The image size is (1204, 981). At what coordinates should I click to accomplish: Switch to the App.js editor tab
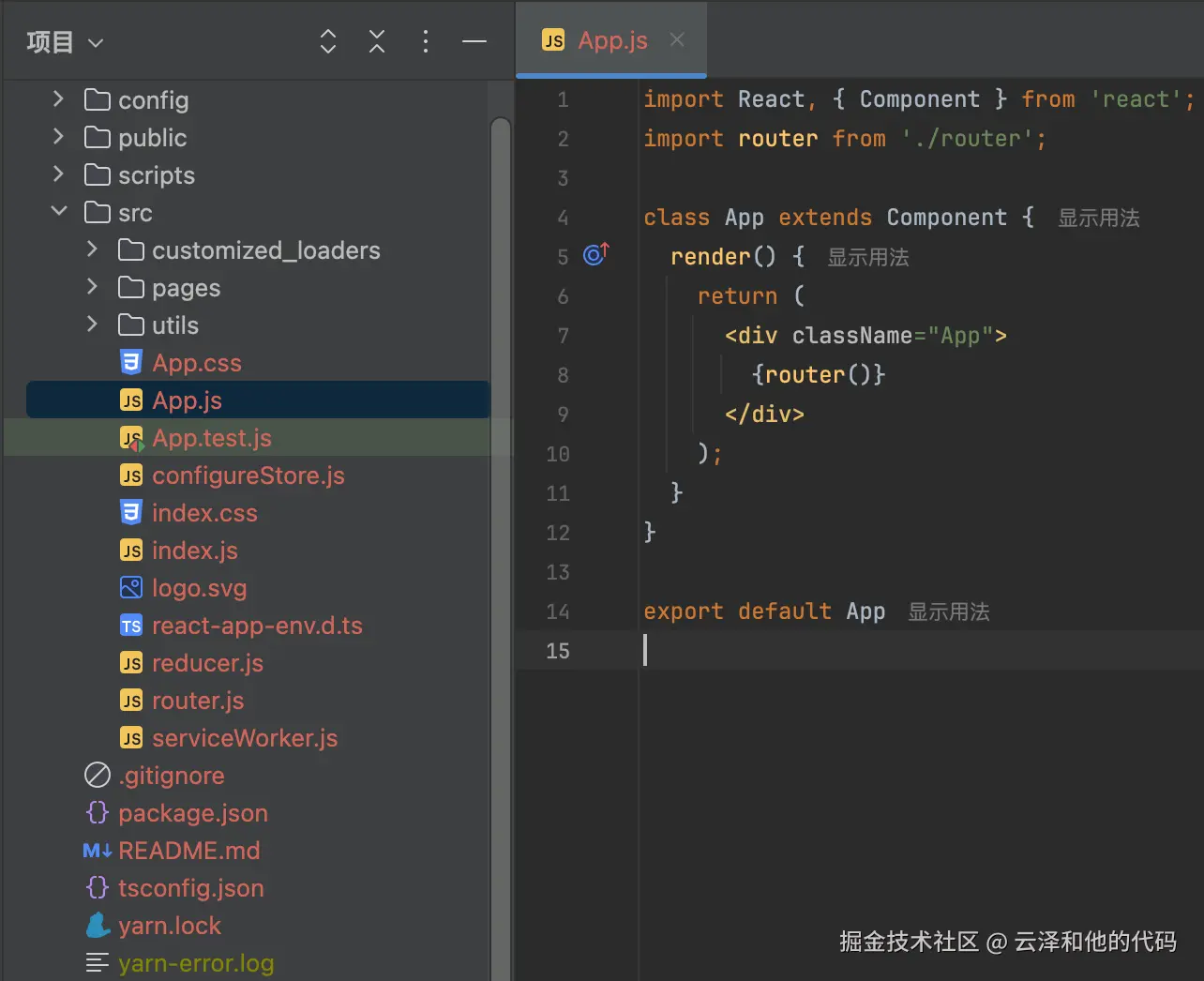pos(611,39)
